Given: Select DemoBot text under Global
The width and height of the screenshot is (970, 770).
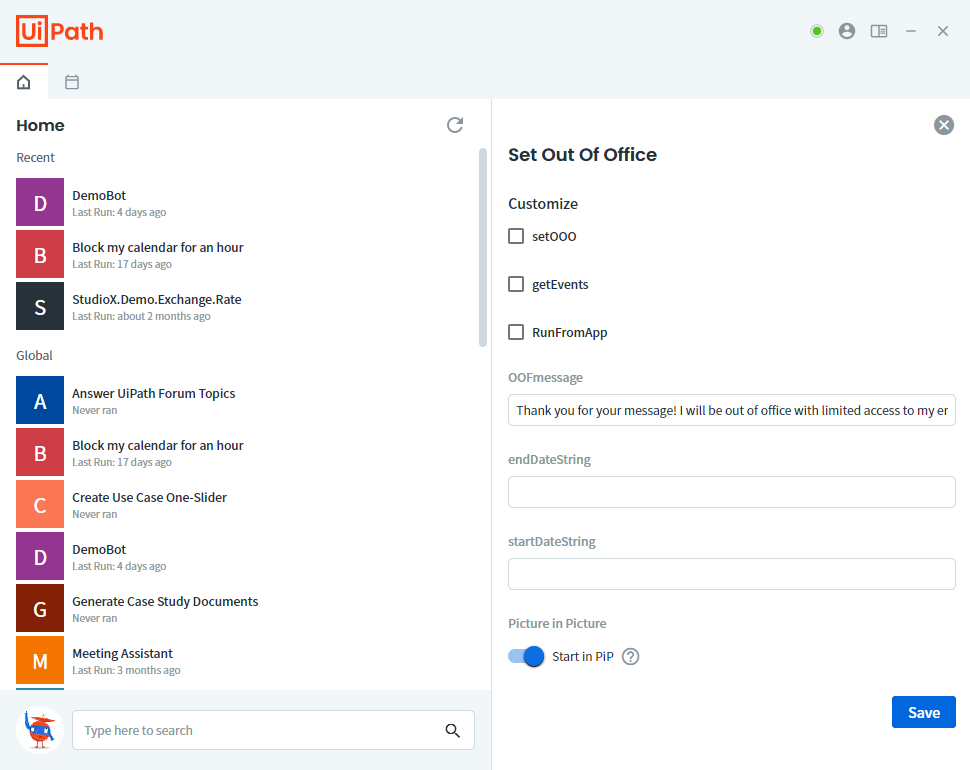Looking at the screenshot, I should point(99,549).
